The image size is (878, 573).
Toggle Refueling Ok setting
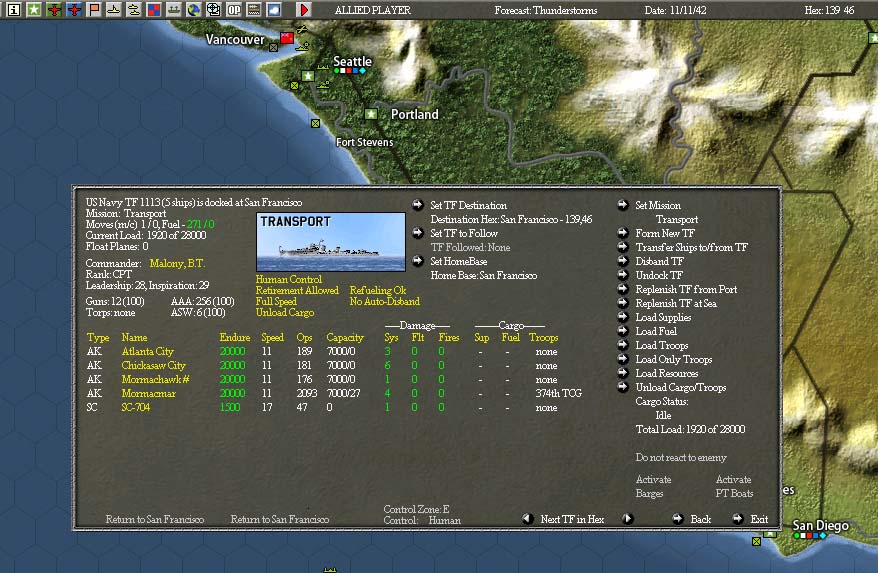coord(378,290)
